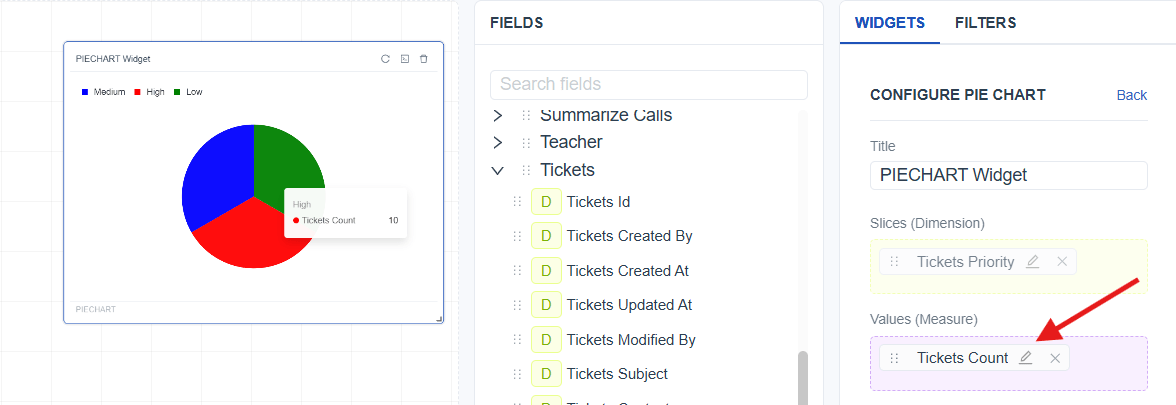This screenshot has height=405, width=1176.
Task: Edit the Tickets Priority dimension
Action: tap(1033, 262)
